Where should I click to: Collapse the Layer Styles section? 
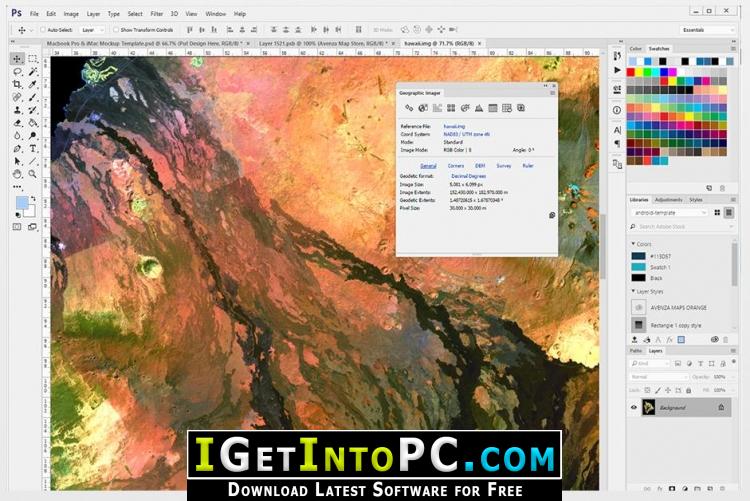point(633,291)
